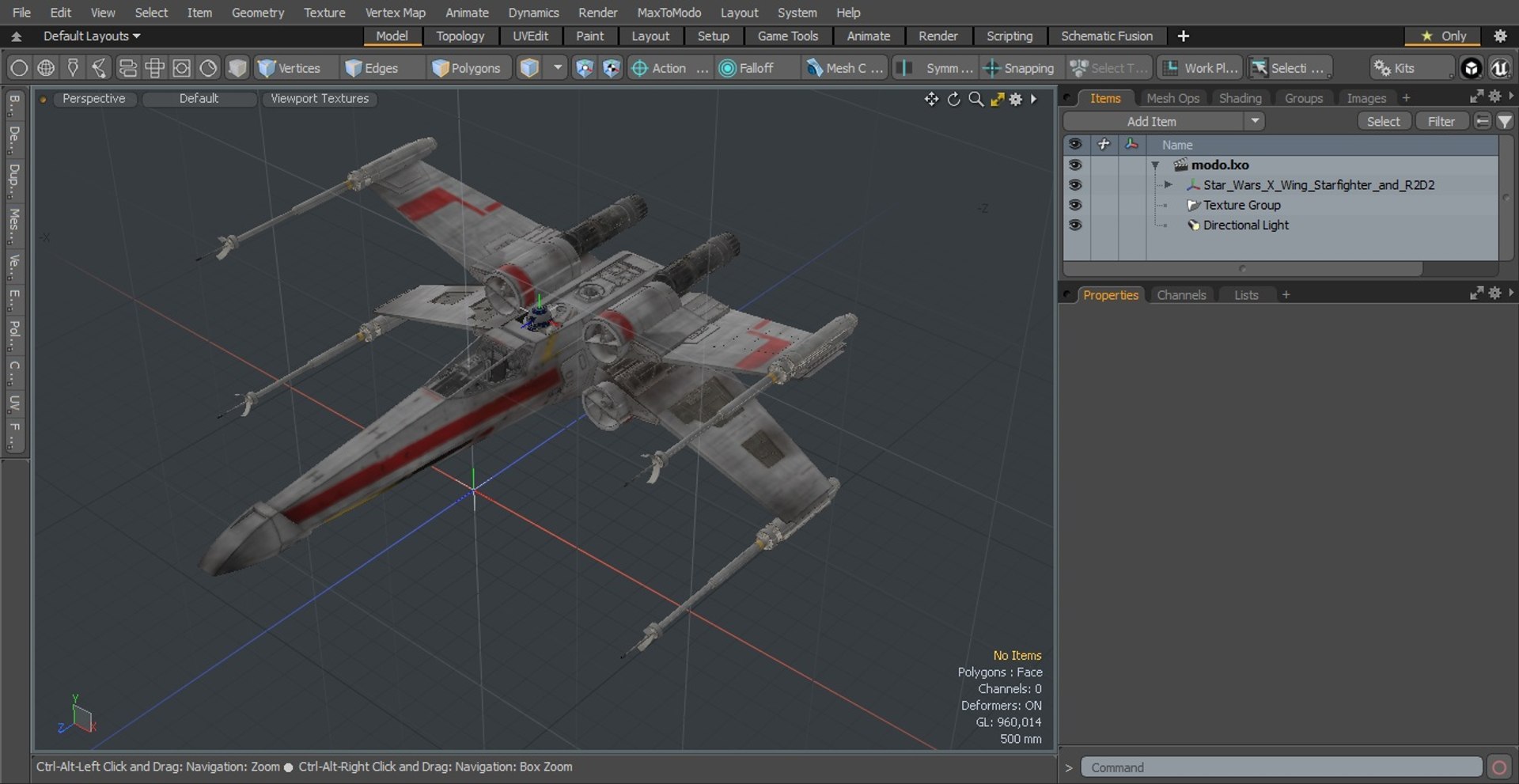Open layout settings gear icon top right

pyautogui.click(x=1500, y=36)
